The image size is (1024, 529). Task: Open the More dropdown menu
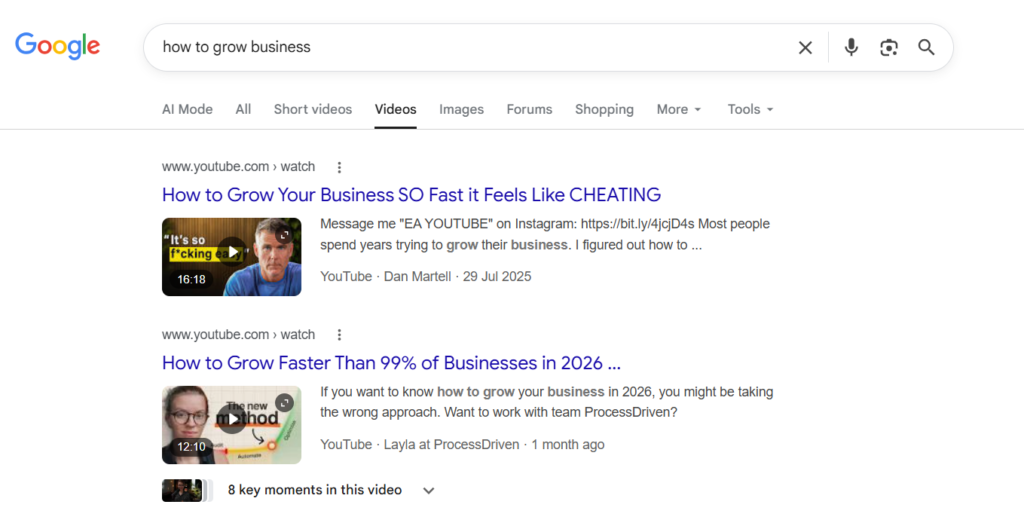pyautogui.click(x=679, y=109)
